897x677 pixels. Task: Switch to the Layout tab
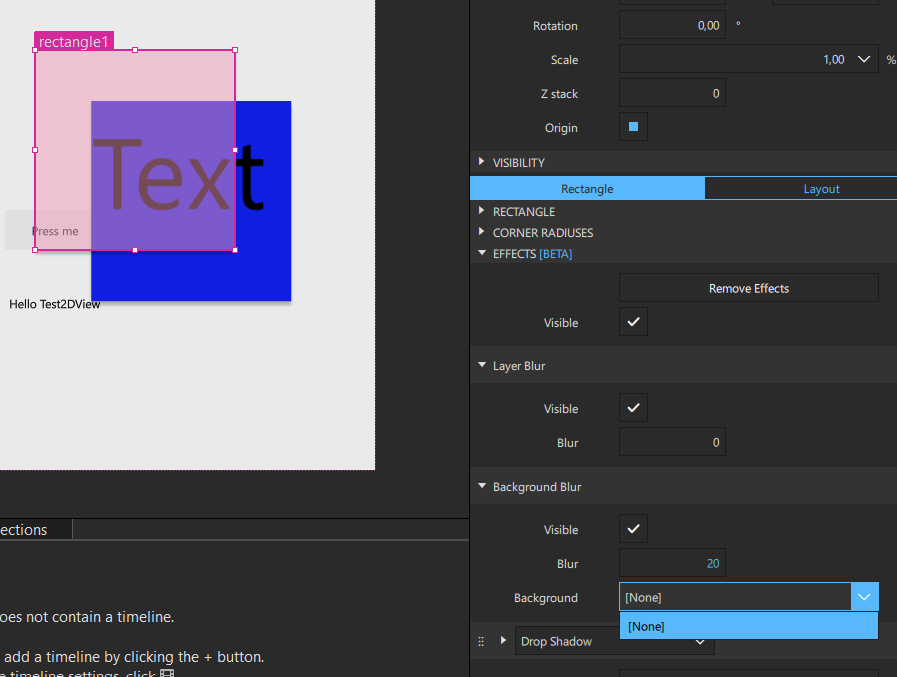(x=821, y=189)
